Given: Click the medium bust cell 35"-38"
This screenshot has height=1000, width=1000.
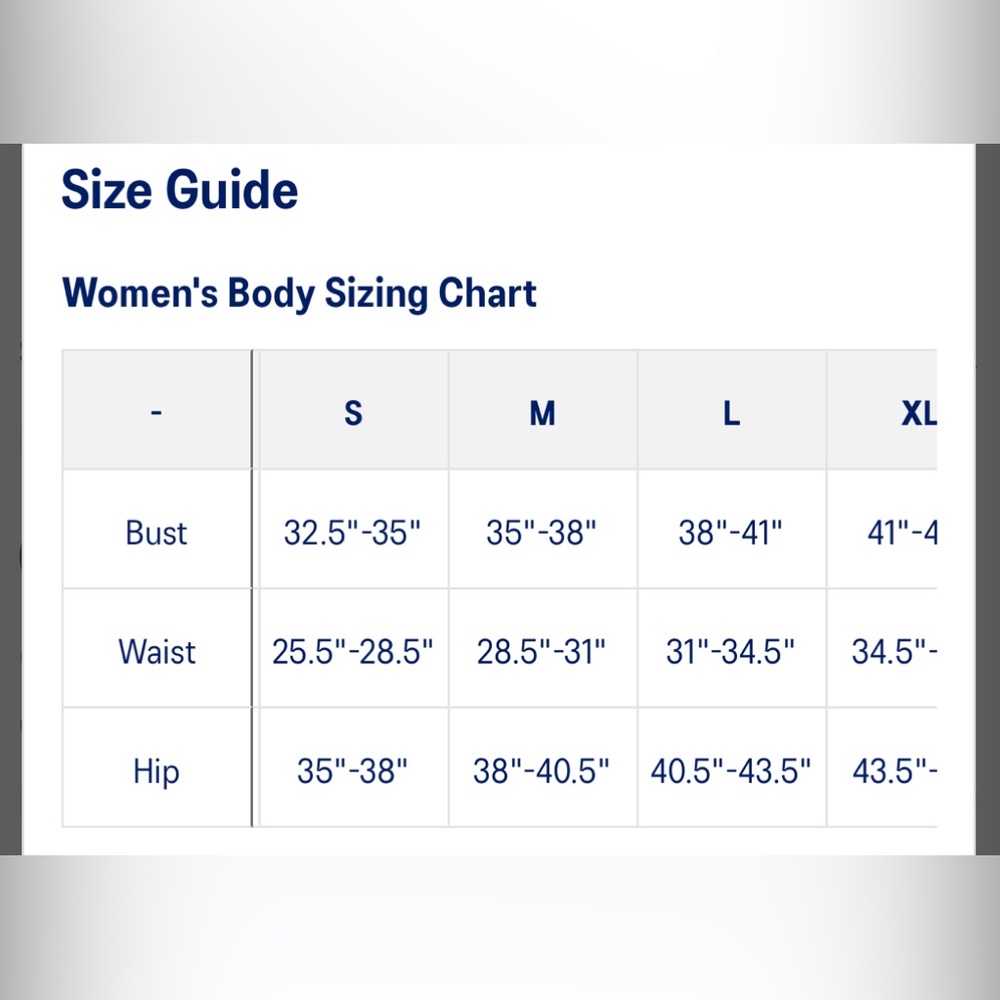Looking at the screenshot, I should coord(541,533).
